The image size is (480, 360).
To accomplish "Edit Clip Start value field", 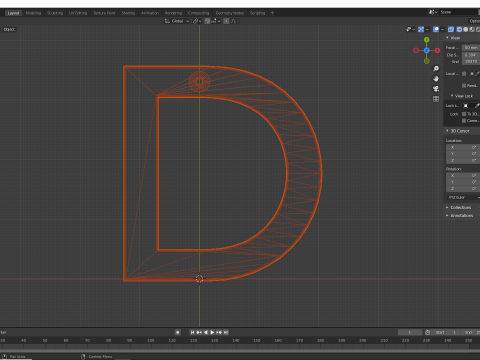I will coord(471,55).
